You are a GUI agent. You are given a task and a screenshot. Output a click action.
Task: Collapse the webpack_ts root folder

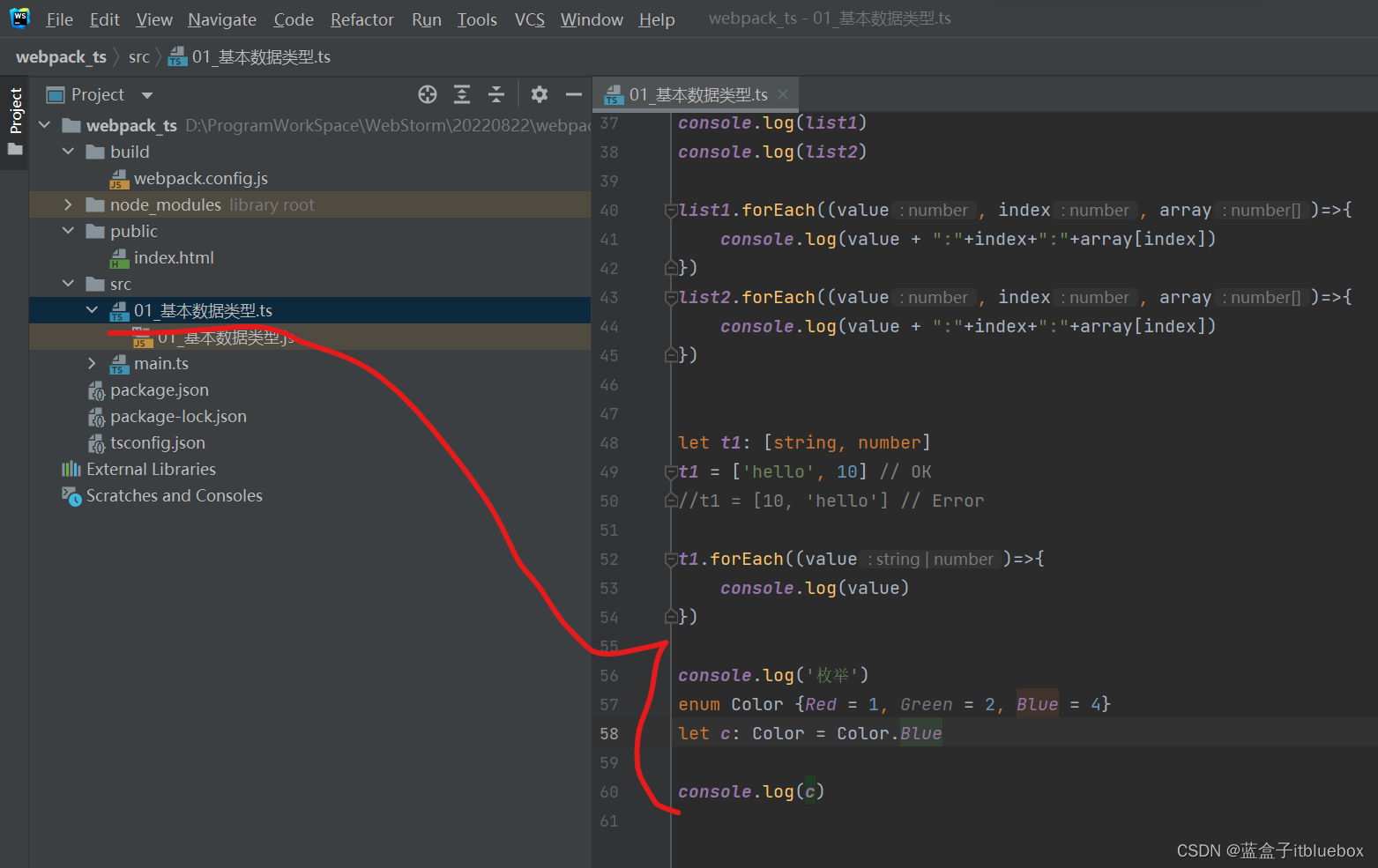coord(45,125)
